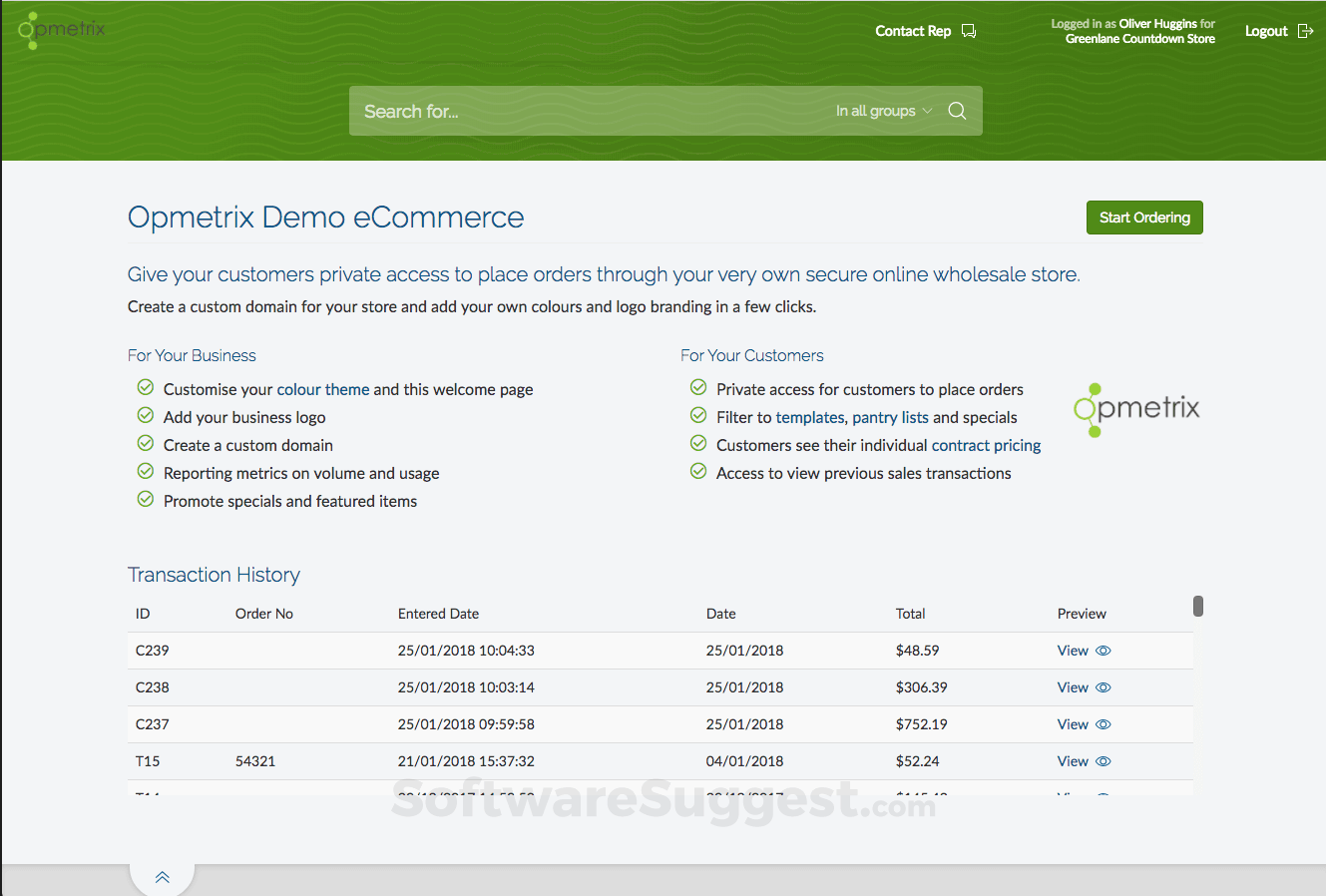The image size is (1326, 896).
Task: Collapse the page using the bottom chevron
Action: point(162,875)
